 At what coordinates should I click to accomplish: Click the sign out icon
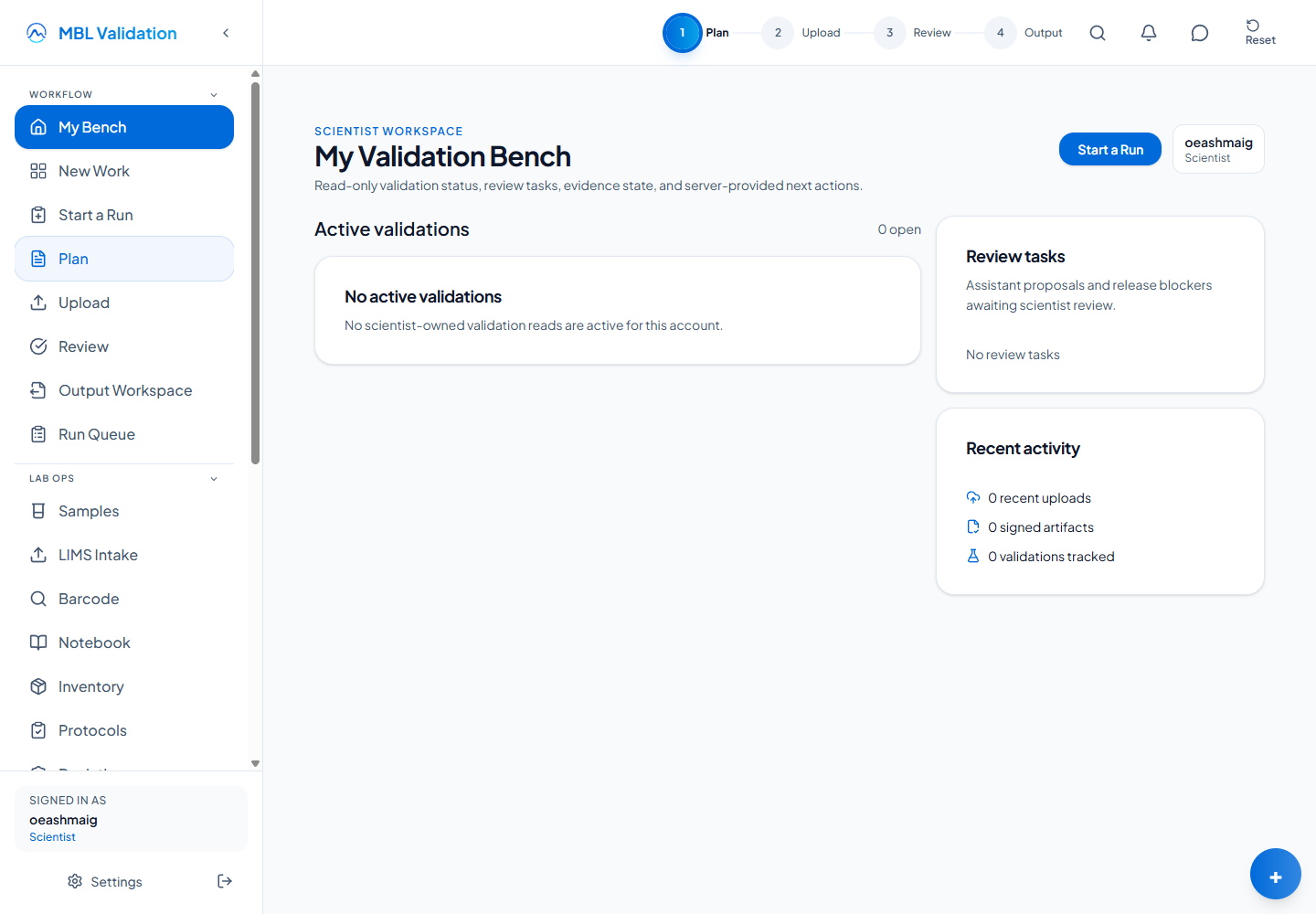225,881
